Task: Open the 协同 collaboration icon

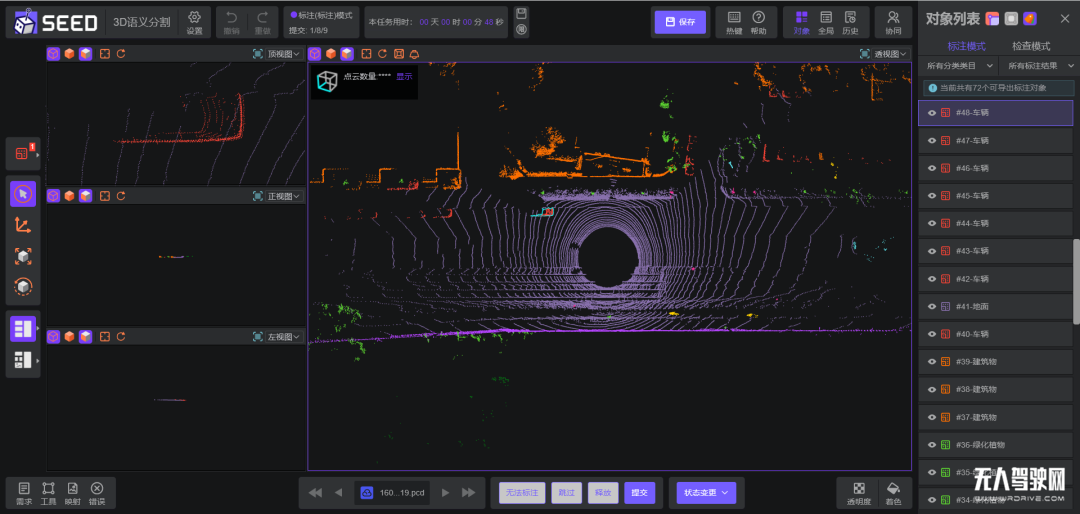Action: (x=893, y=22)
